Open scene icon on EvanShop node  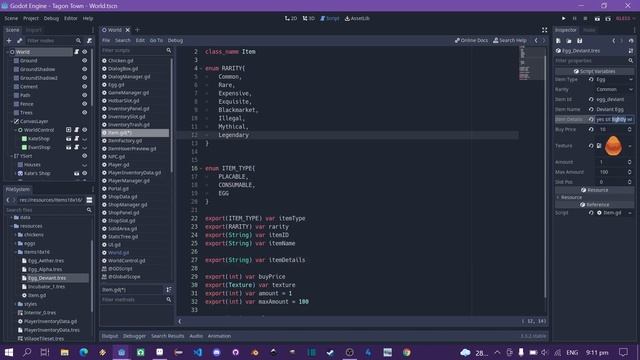pos(69,147)
